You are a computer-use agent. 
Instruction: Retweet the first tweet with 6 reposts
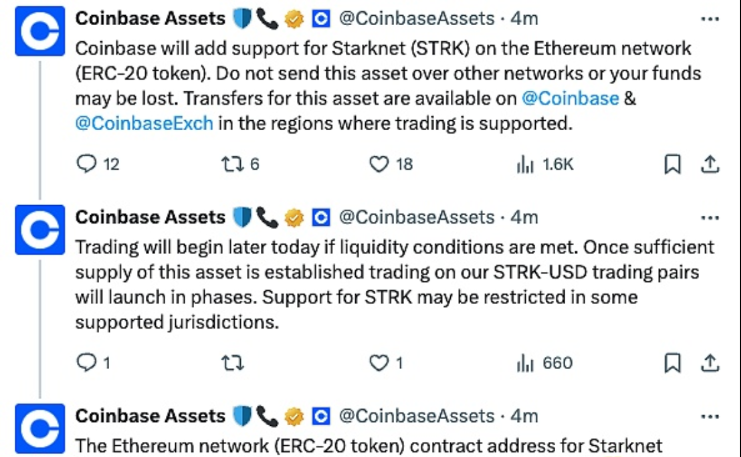(x=233, y=165)
